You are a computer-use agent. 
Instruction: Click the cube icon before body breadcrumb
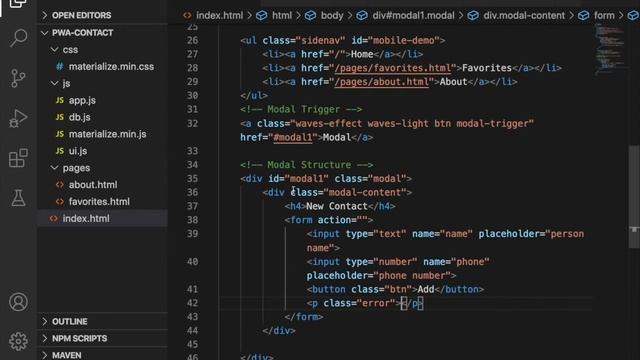tap(311, 16)
